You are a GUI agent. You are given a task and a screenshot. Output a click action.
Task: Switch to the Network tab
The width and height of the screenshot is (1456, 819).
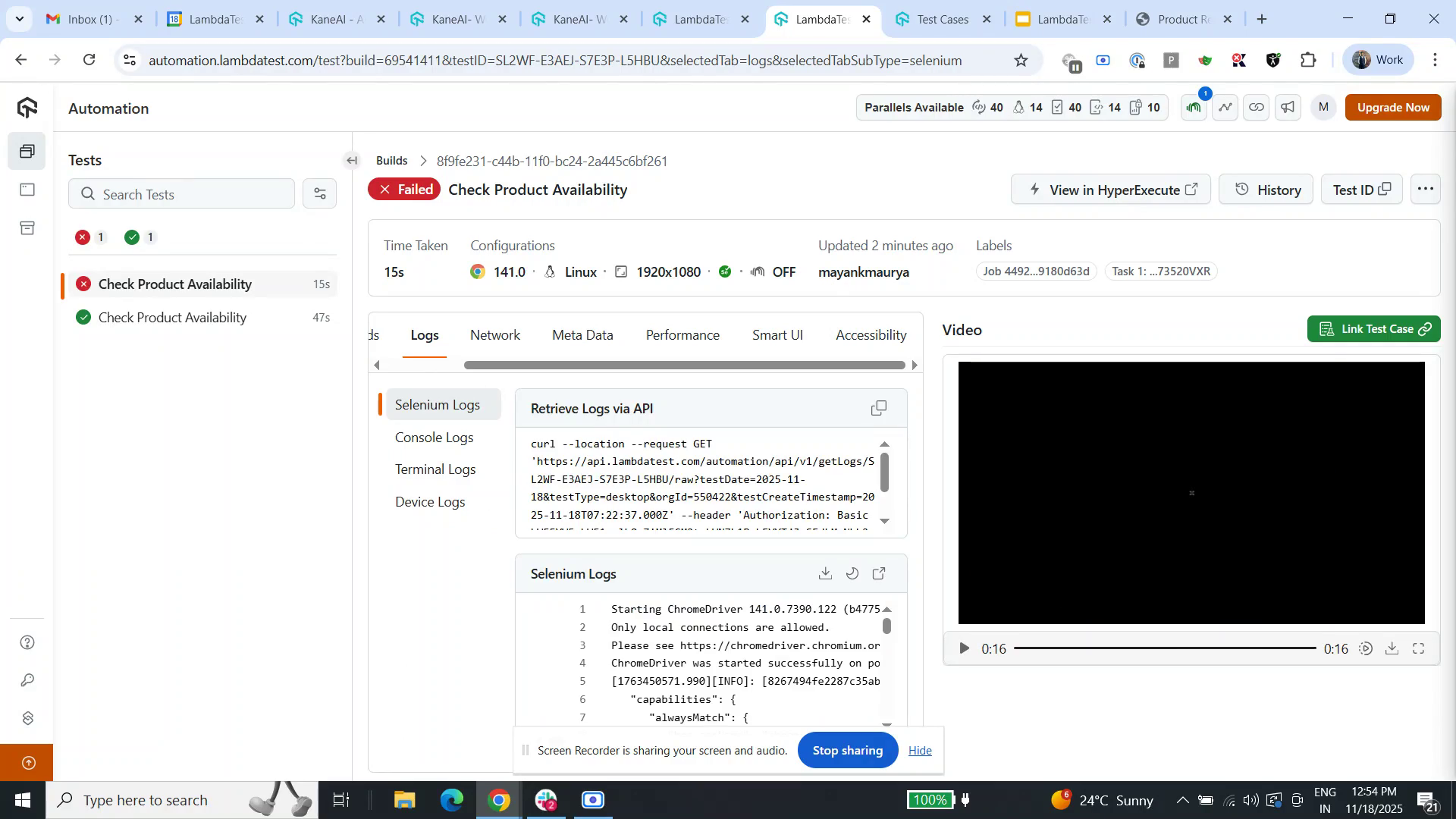494,334
